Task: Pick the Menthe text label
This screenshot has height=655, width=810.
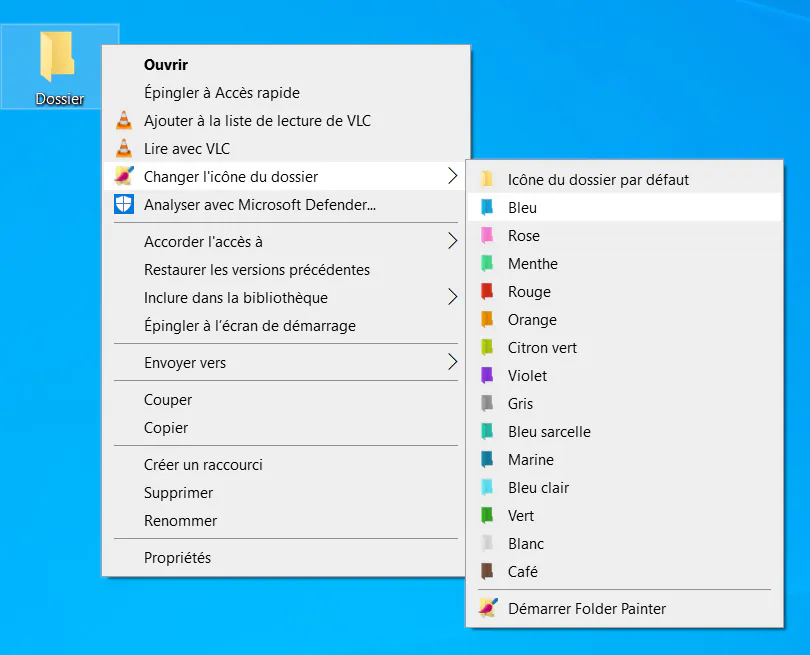Action: [533, 263]
